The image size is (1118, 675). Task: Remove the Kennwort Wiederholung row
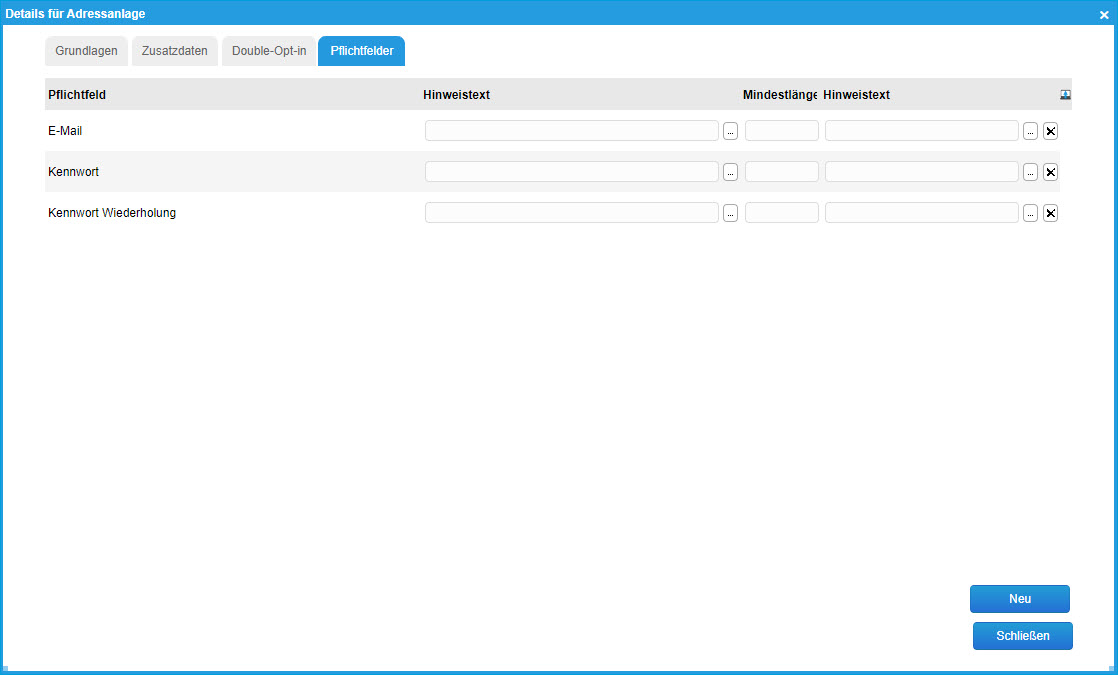click(x=1050, y=213)
